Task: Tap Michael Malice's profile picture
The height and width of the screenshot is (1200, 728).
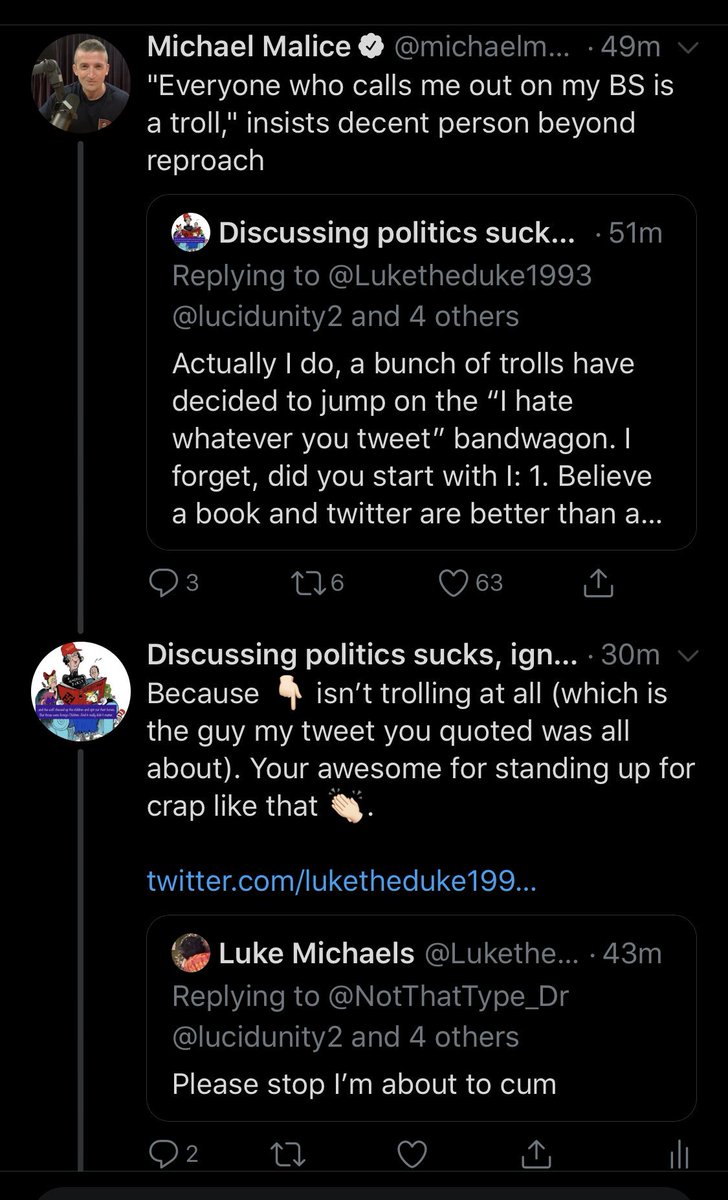Action: 82,84
